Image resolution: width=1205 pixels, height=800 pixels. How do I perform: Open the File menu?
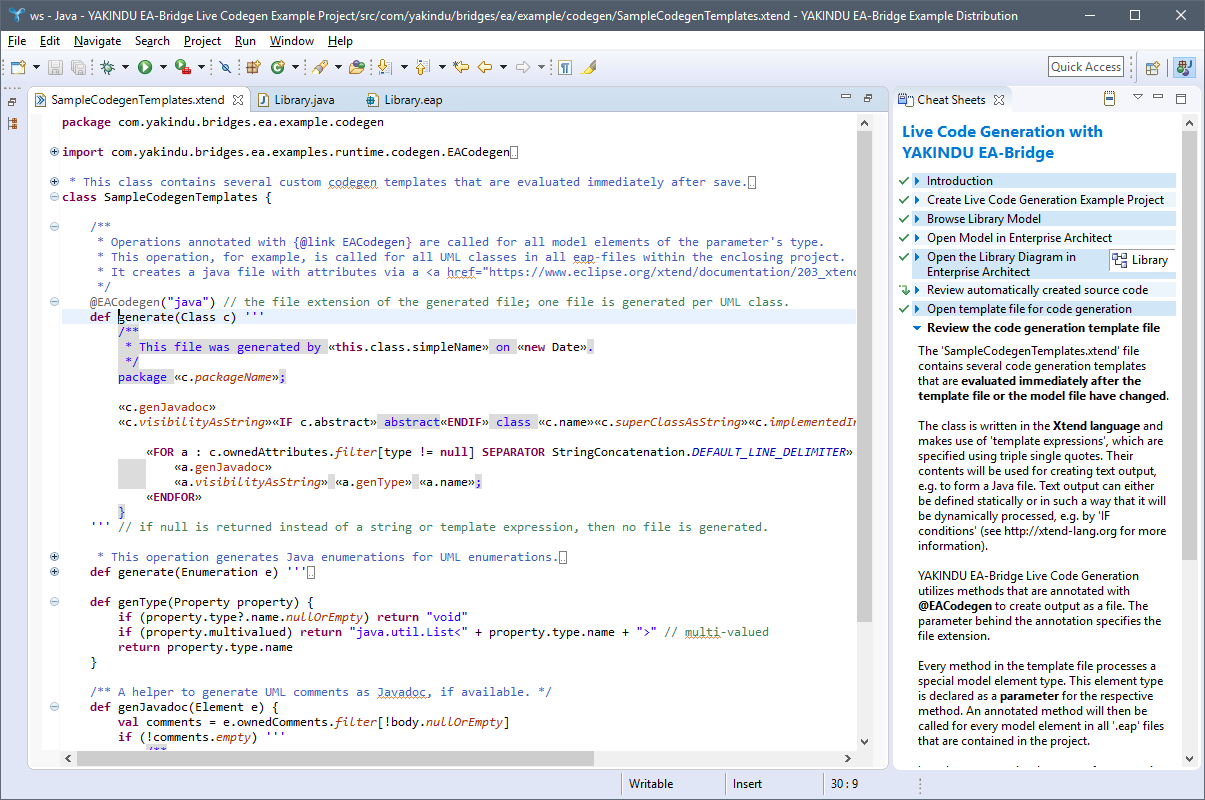[17, 41]
